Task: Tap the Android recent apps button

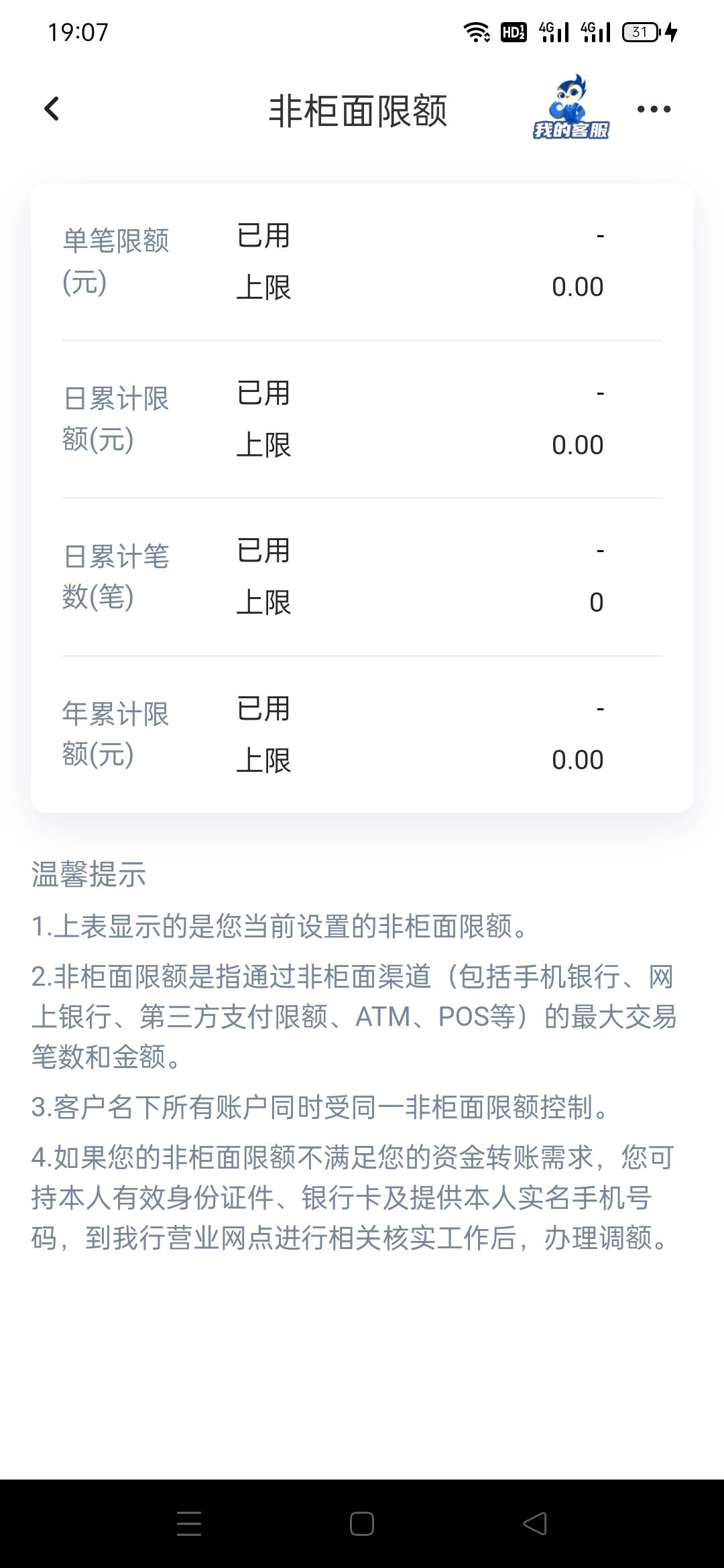Action: [189, 1524]
